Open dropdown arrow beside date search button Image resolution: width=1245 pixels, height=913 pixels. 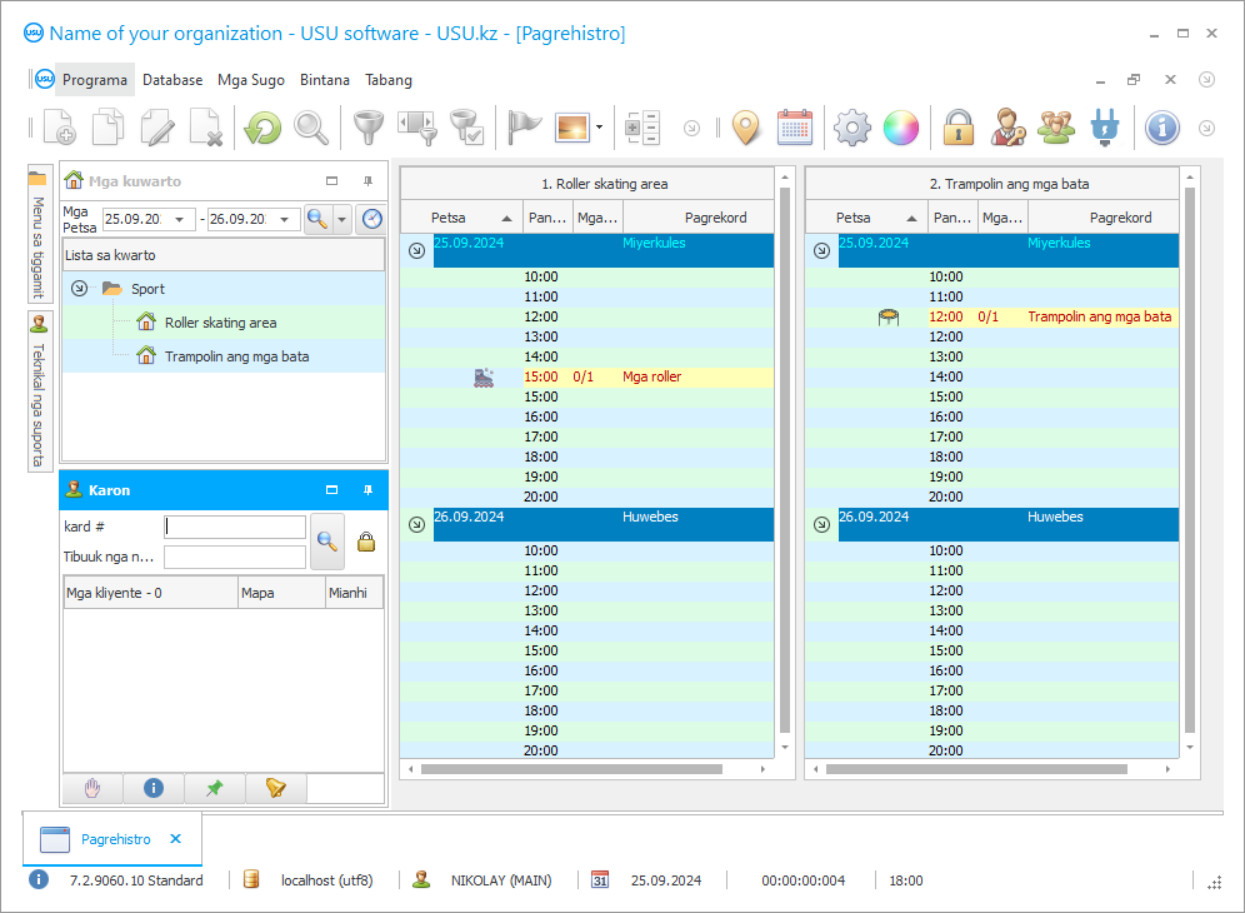point(342,219)
